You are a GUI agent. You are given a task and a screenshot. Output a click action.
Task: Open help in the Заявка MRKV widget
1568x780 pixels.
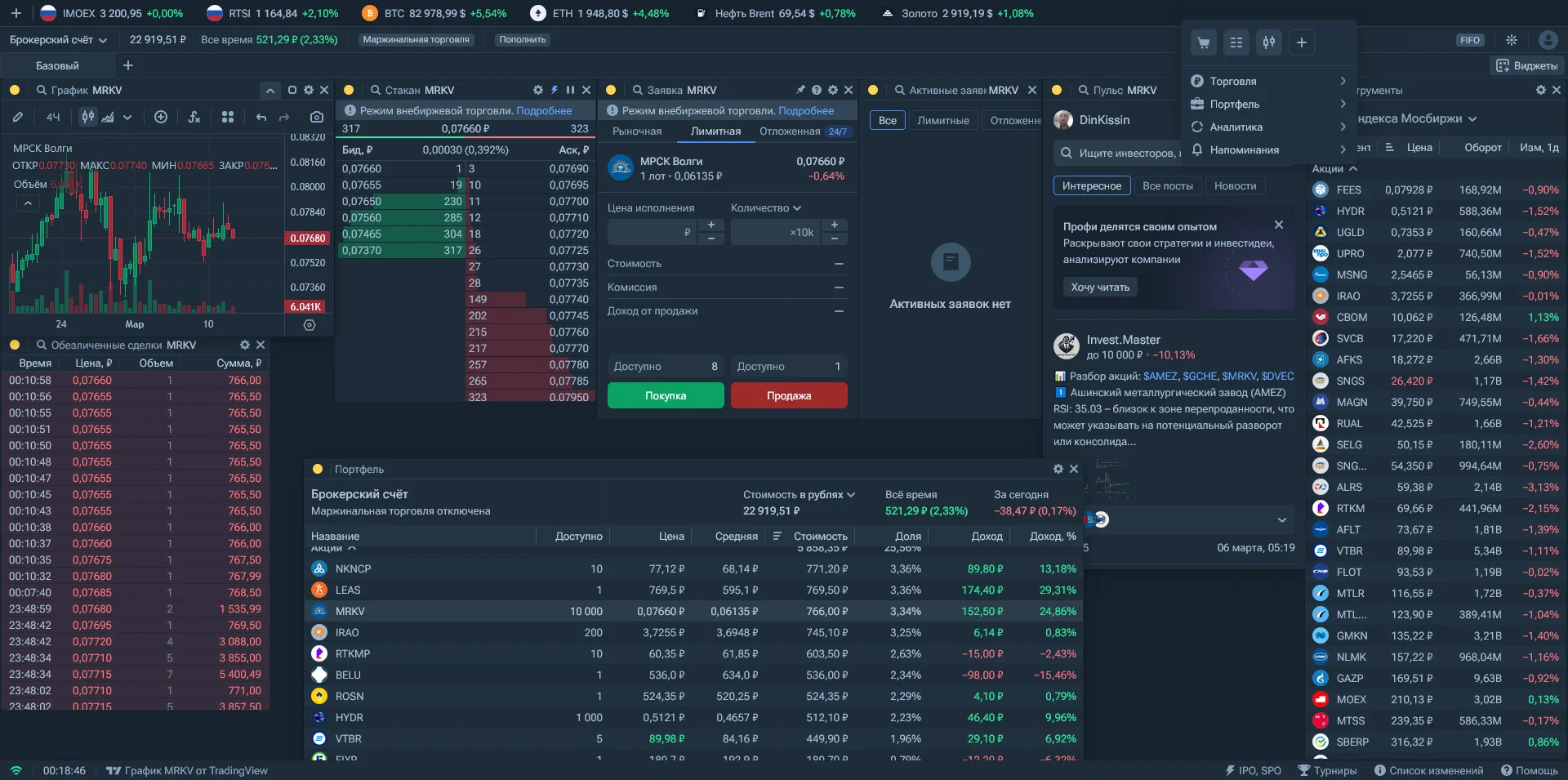point(817,90)
